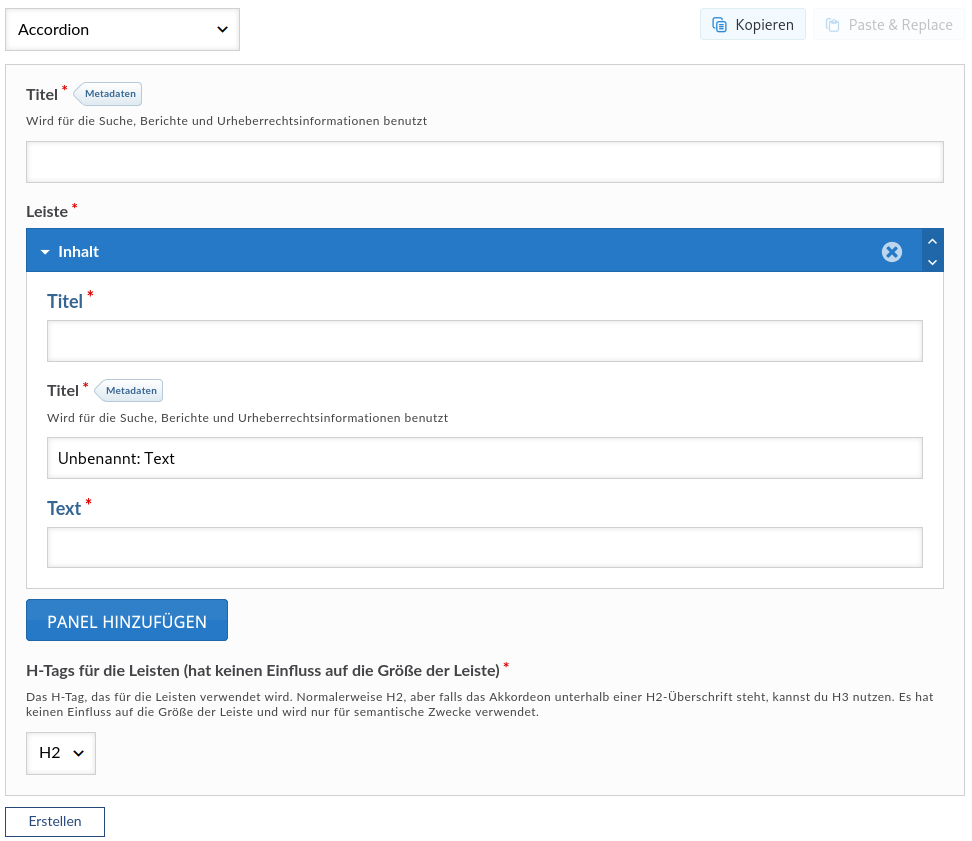The width and height of the screenshot is (972, 841).
Task: Click the H-Tags für die Leisten label
Action: pos(262,669)
